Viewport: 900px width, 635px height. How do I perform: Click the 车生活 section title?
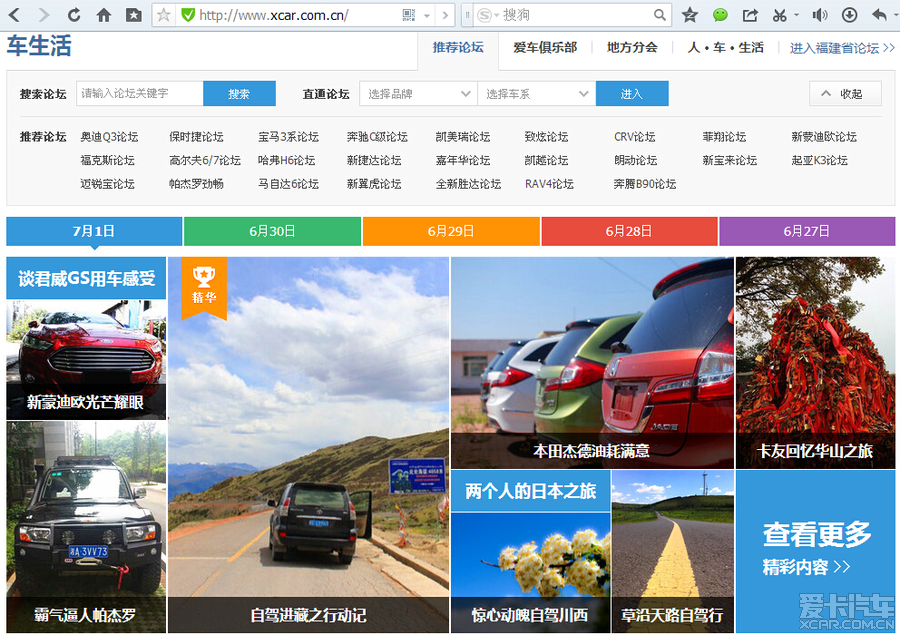(39, 46)
